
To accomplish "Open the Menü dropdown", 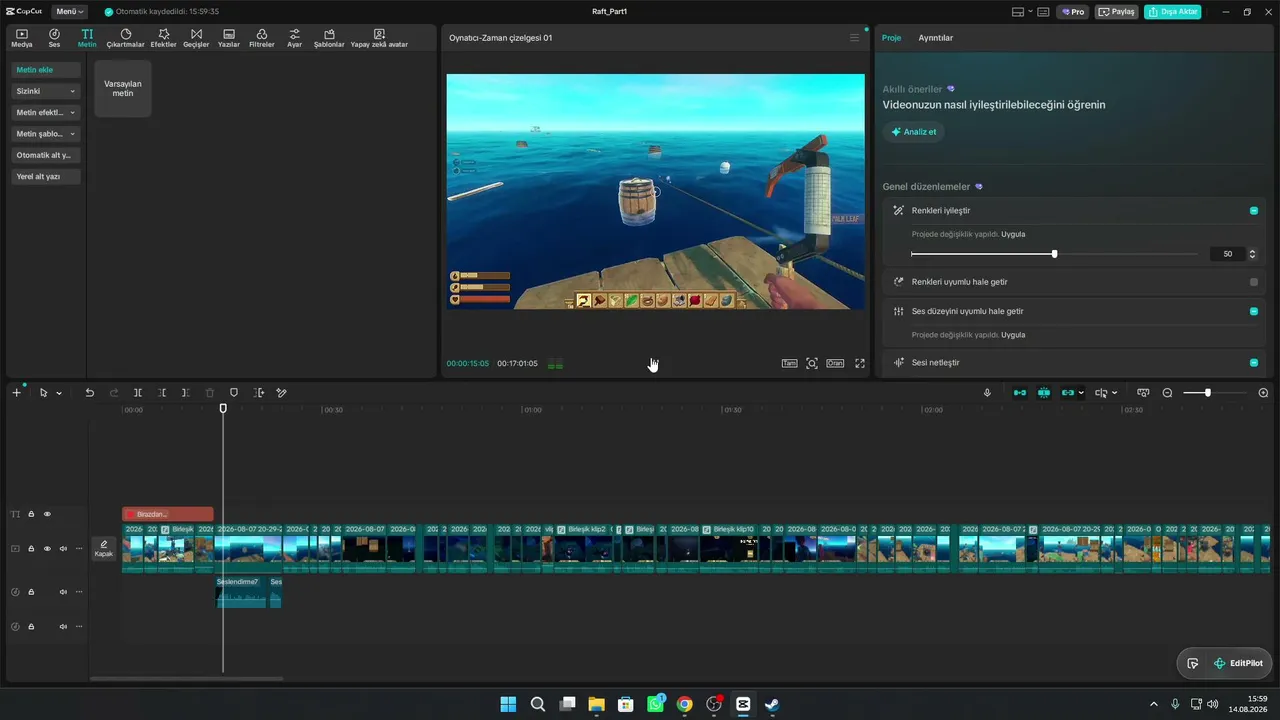I will (x=69, y=12).
